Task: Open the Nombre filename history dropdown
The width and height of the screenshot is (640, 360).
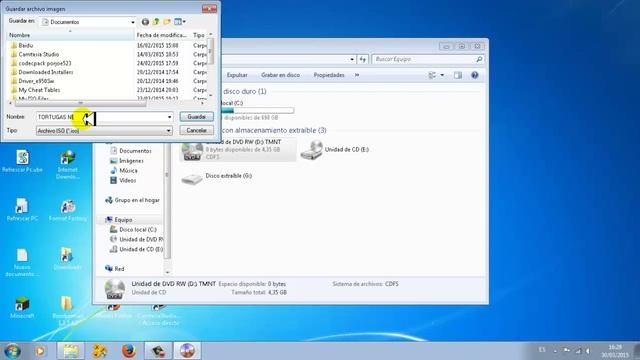Action: tap(169, 117)
